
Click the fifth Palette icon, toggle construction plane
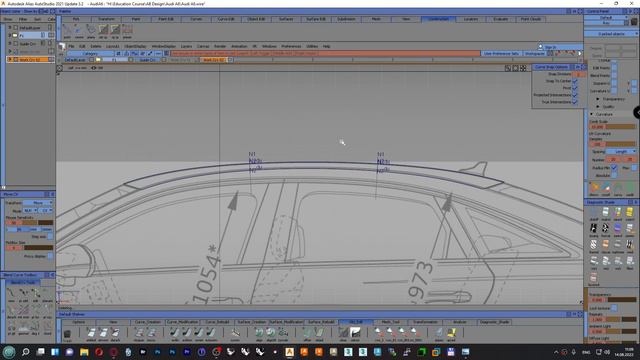click(x=116, y=30)
